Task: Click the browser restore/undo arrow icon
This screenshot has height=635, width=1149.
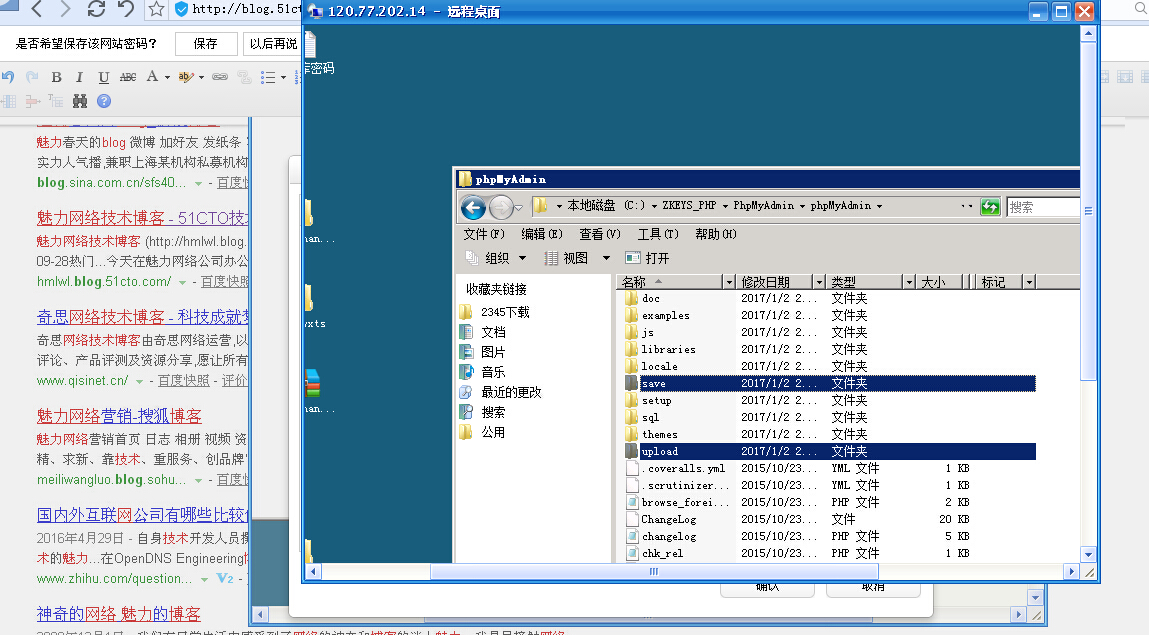Action: (126, 10)
